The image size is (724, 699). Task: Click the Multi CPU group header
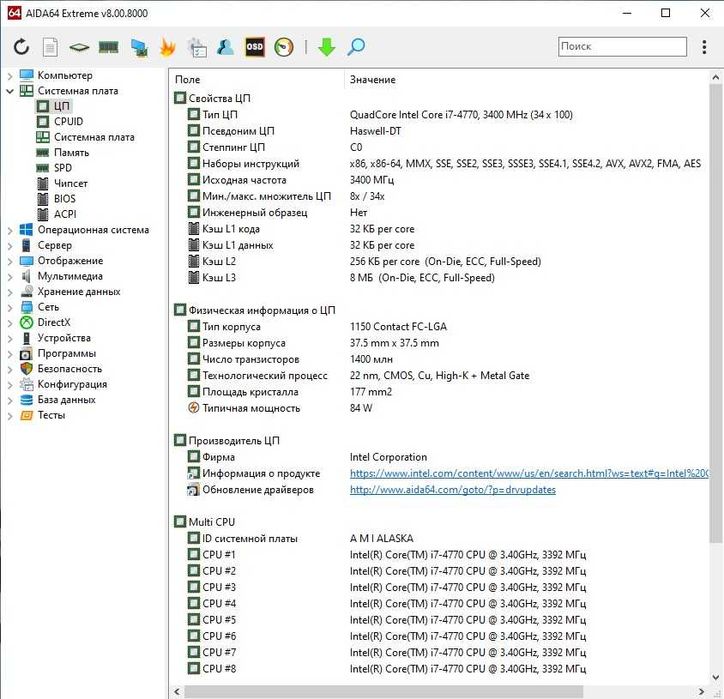[205, 522]
